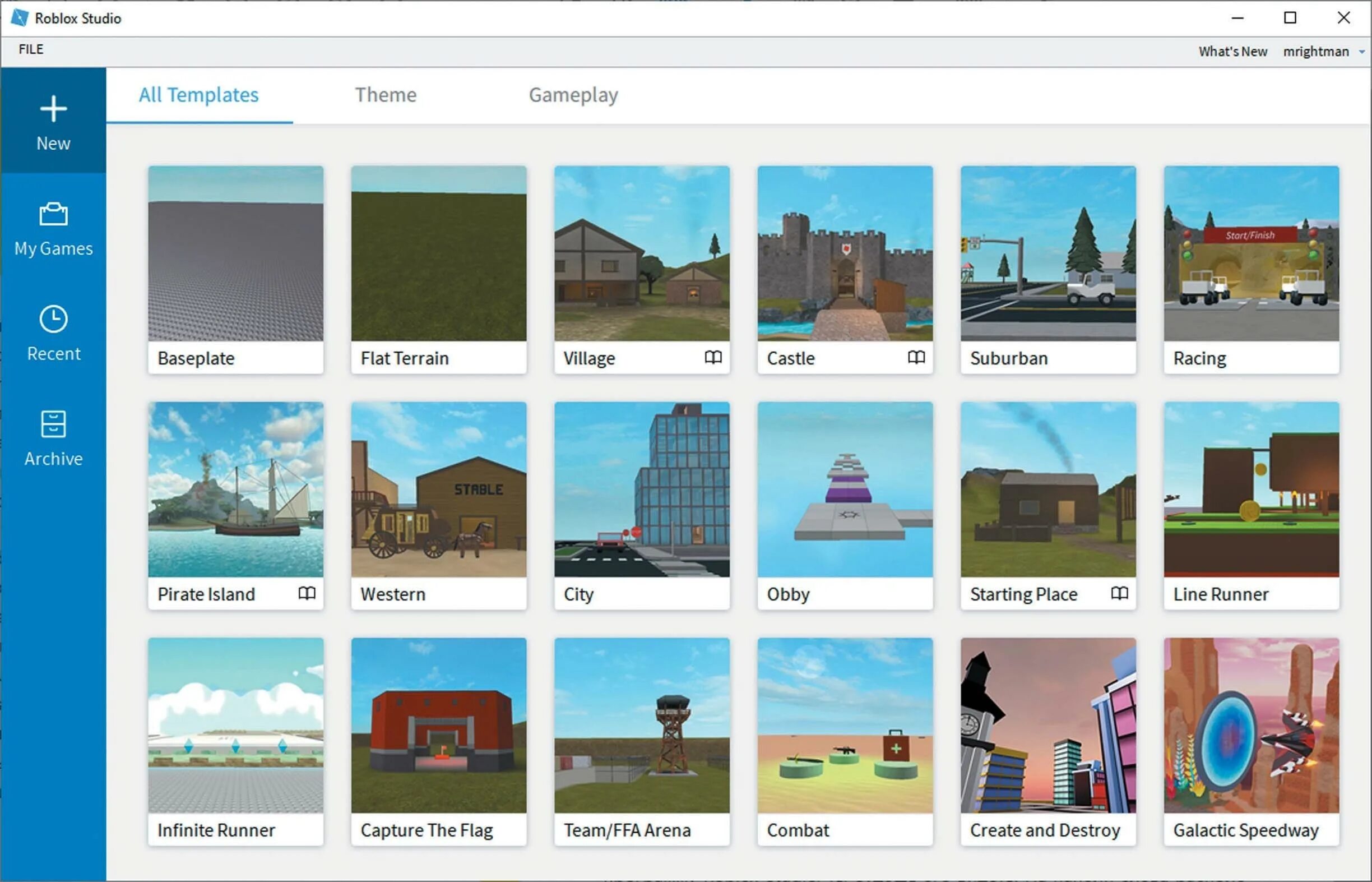This screenshot has height=882, width=1372.
Task: Open the FILE menu
Action: [31, 49]
